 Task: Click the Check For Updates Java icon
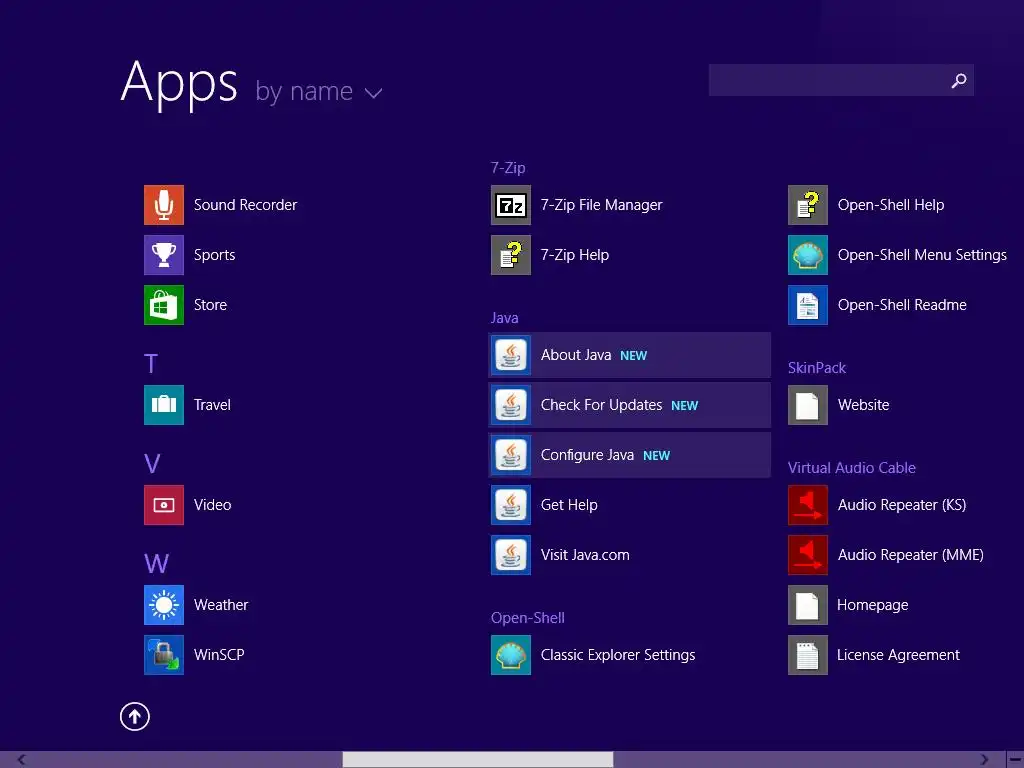pyautogui.click(x=511, y=405)
